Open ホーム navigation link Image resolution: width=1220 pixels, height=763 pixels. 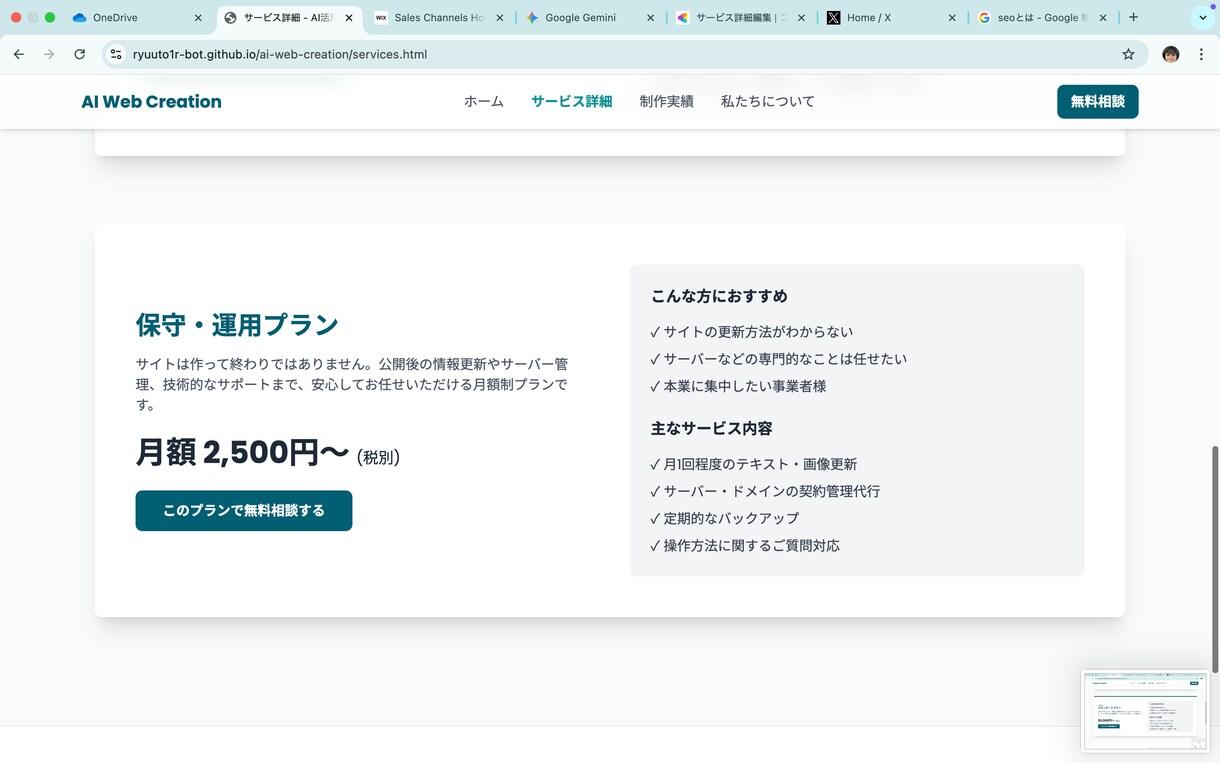[x=483, y=101]
